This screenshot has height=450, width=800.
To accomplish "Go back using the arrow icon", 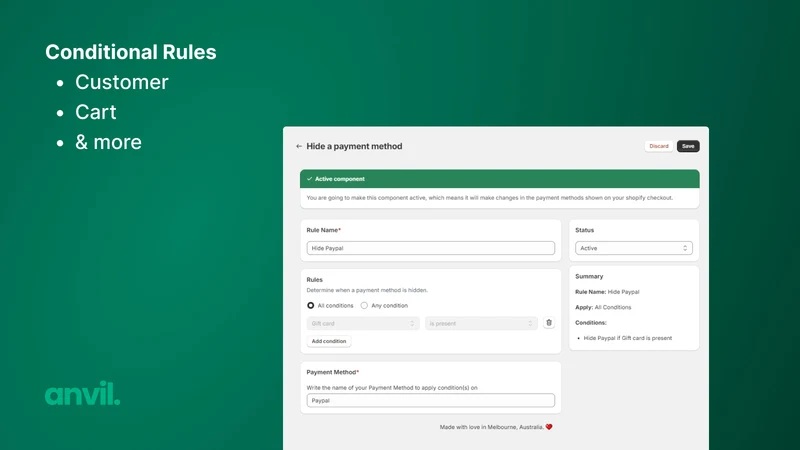I will coord(299,146).
